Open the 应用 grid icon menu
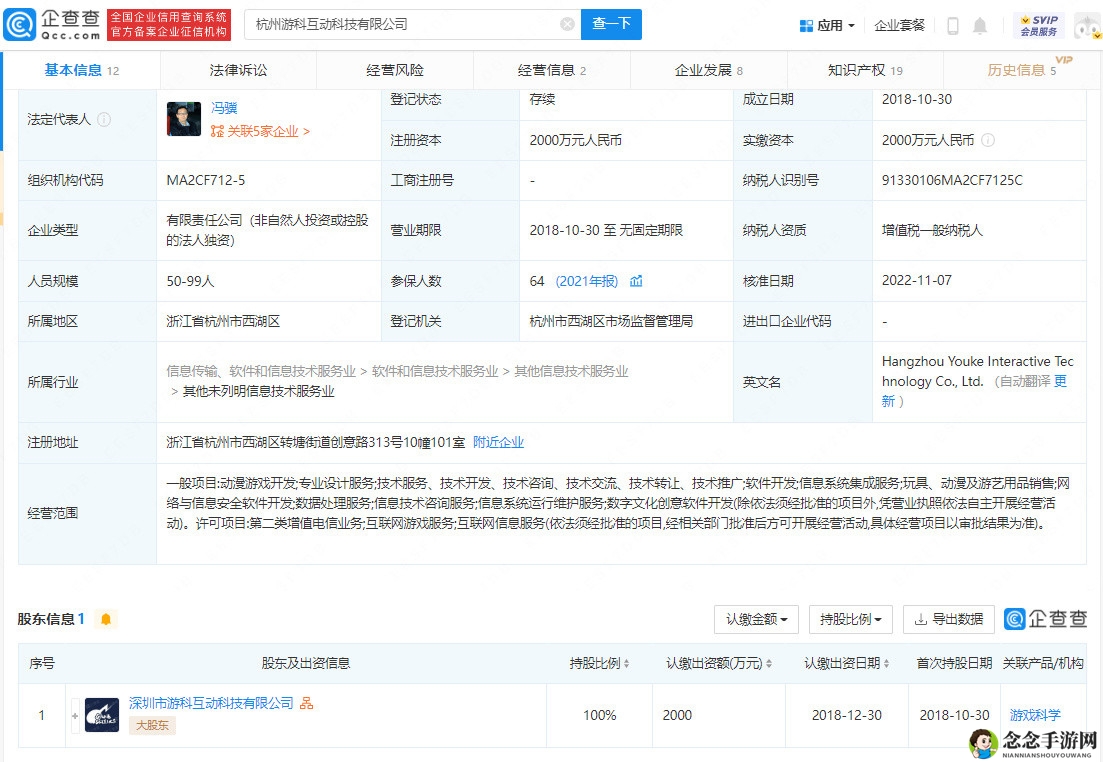 tap(806, 26)
